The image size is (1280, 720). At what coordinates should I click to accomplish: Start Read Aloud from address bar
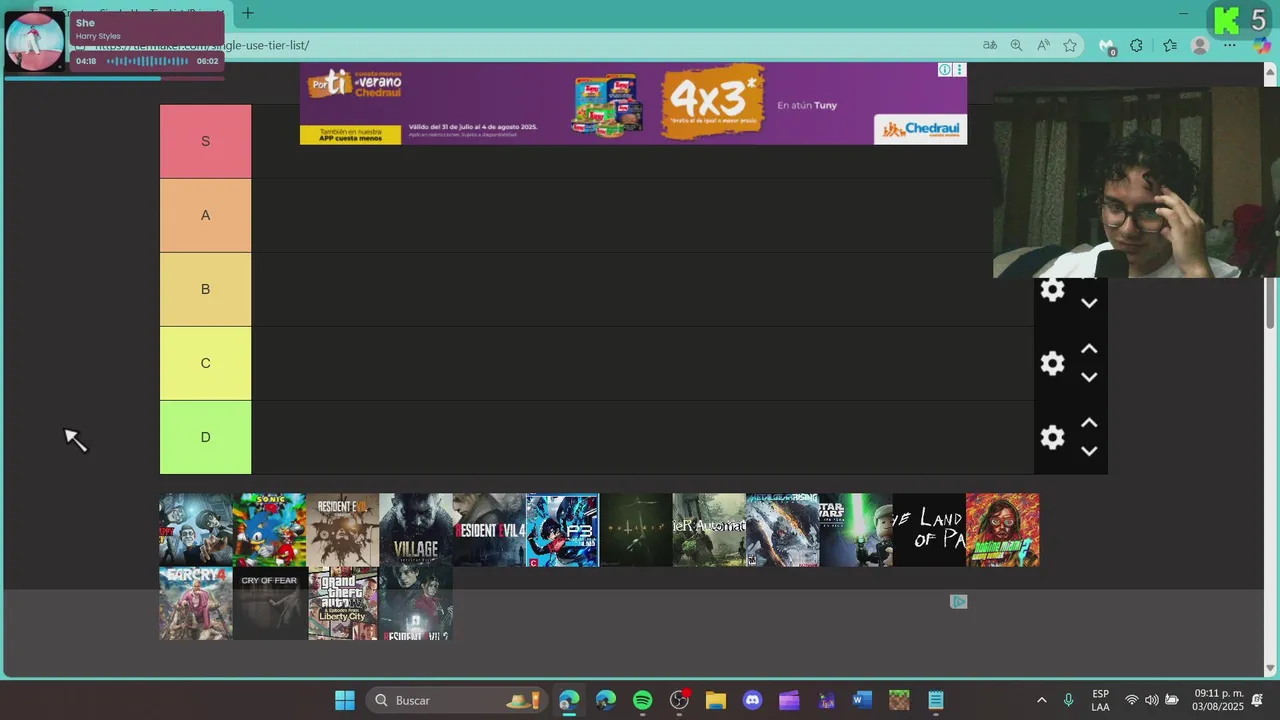pyautogui.click(x=1043, y=45)
